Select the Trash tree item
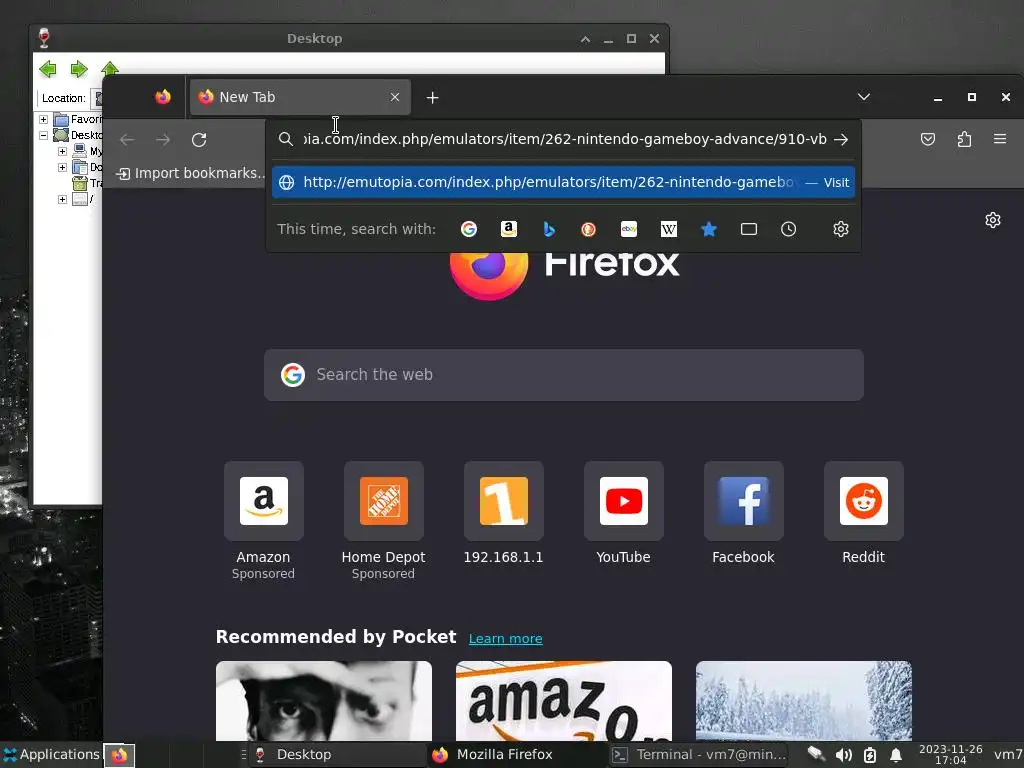The width and height of the screenshot is (1024, 768). (x=88, y=184)
